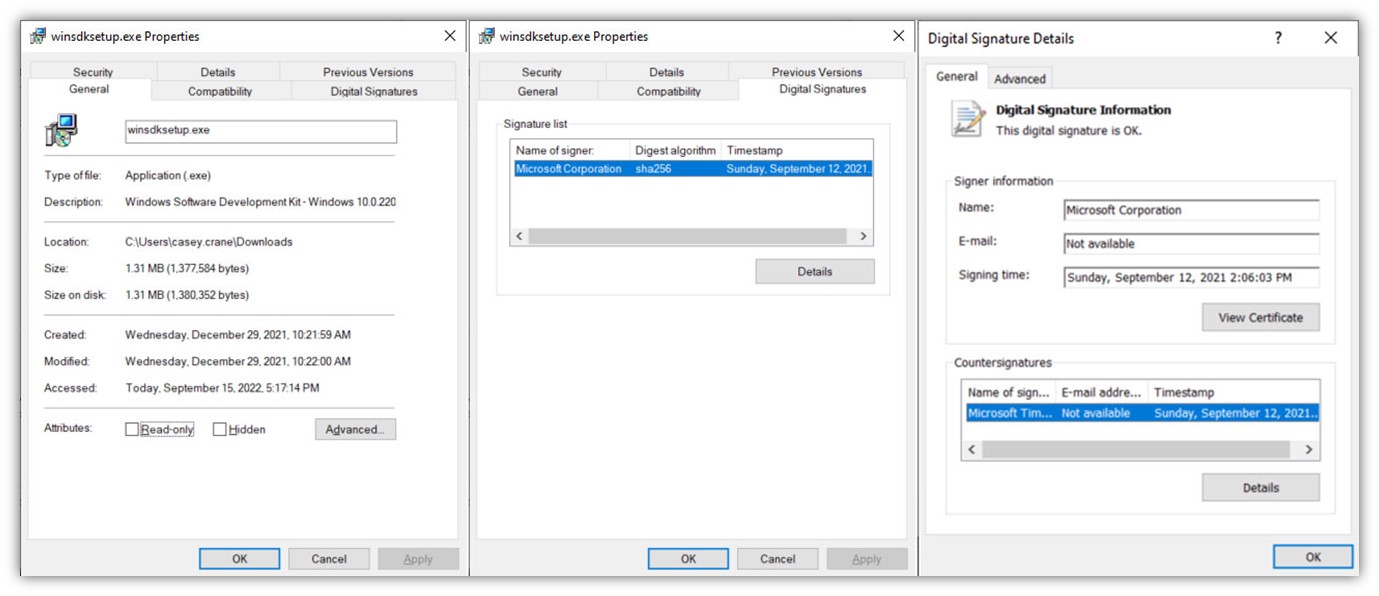1379x596 pixels.
Task: Click Details button under Countersignatures
Action: (1261, 488)
